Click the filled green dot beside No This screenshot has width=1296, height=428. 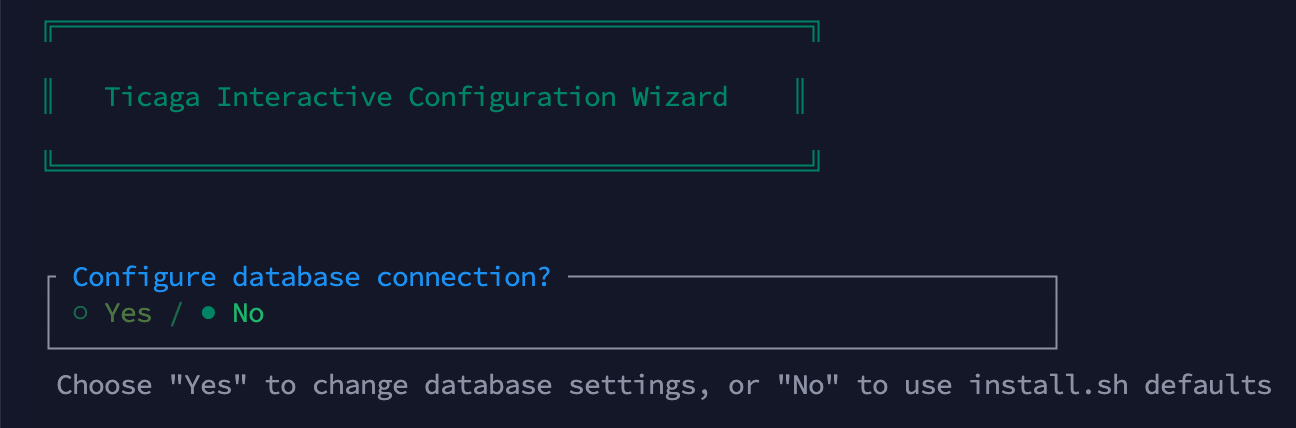[x=208, y=313]
